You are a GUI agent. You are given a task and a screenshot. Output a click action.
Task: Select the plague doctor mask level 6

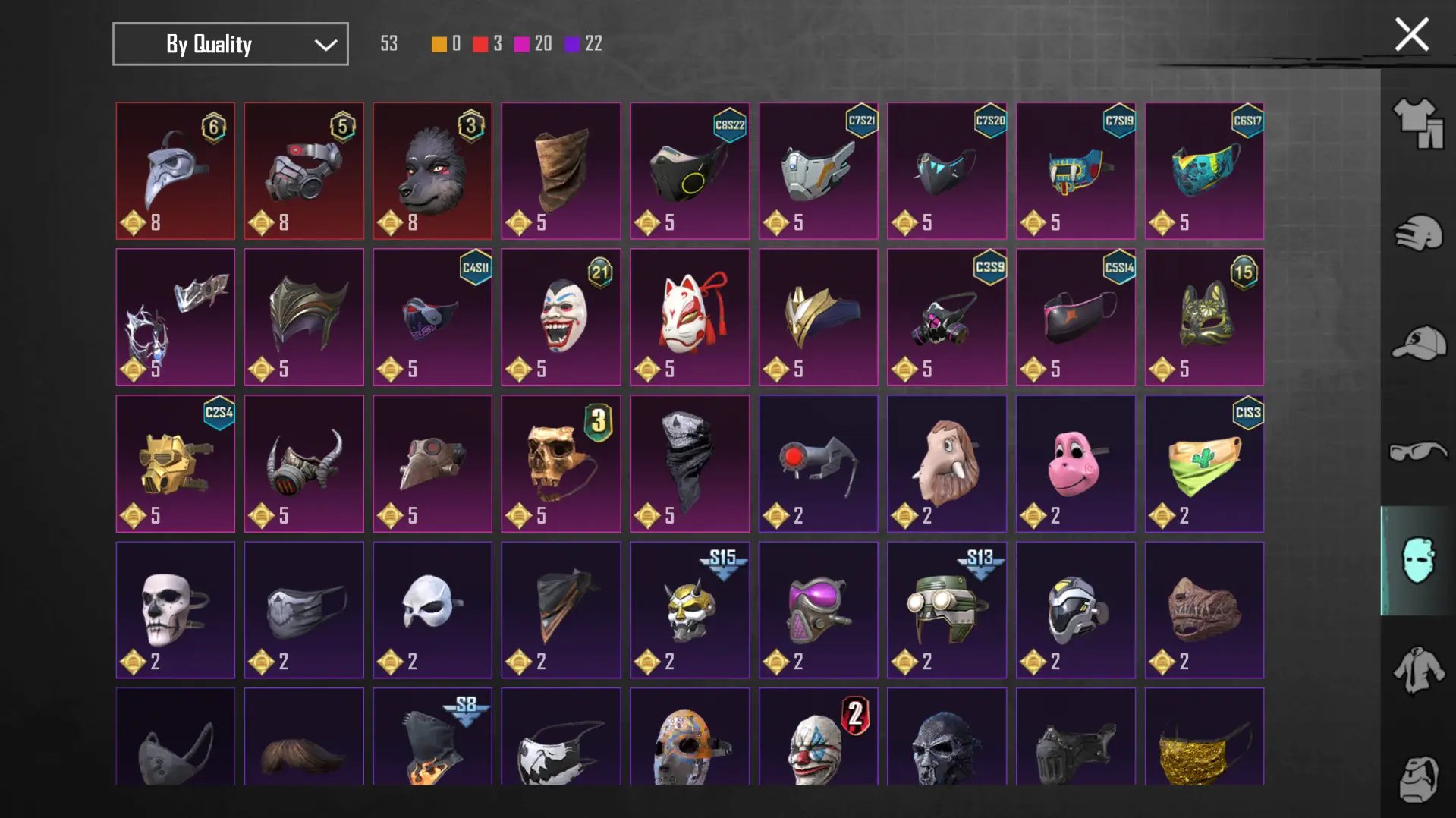click(x=175, y=171)
